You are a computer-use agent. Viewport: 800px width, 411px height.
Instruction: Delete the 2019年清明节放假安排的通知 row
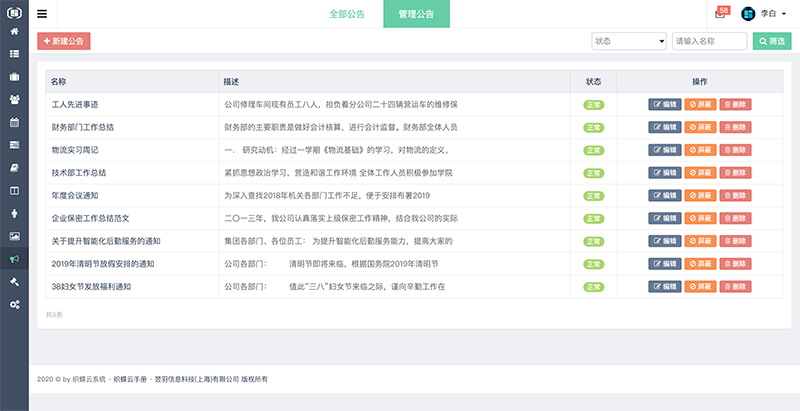pos(736,264)
